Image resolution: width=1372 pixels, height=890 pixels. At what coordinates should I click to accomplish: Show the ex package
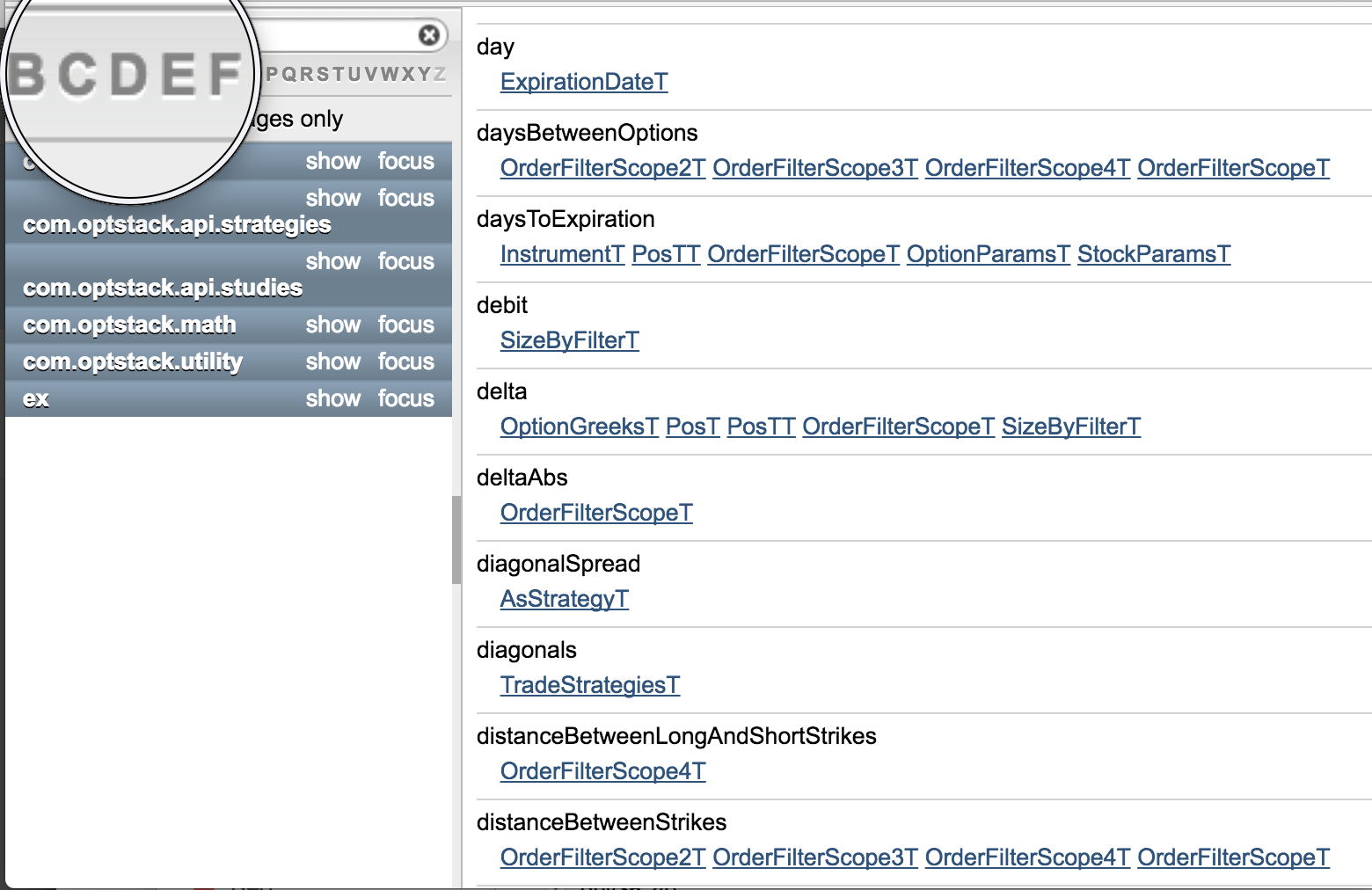point(332,398)
